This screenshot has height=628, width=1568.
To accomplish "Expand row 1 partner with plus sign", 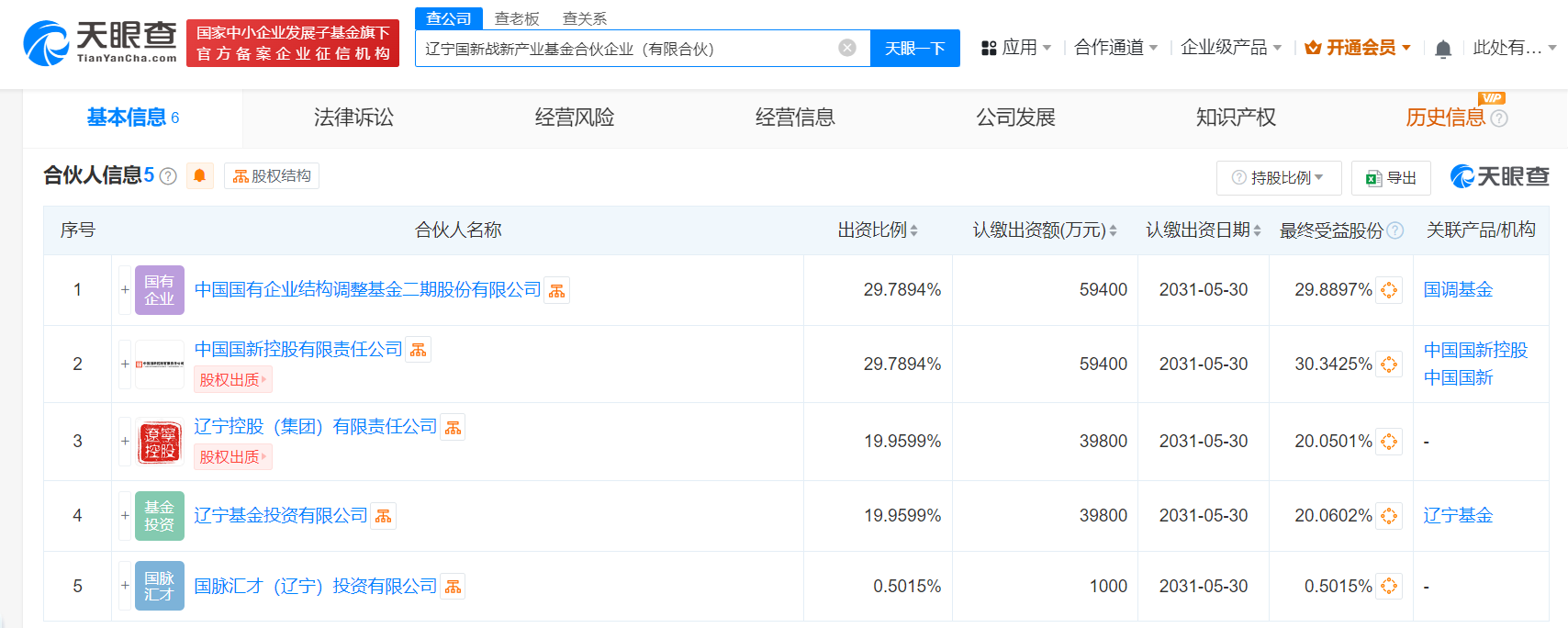I will 125,290.
